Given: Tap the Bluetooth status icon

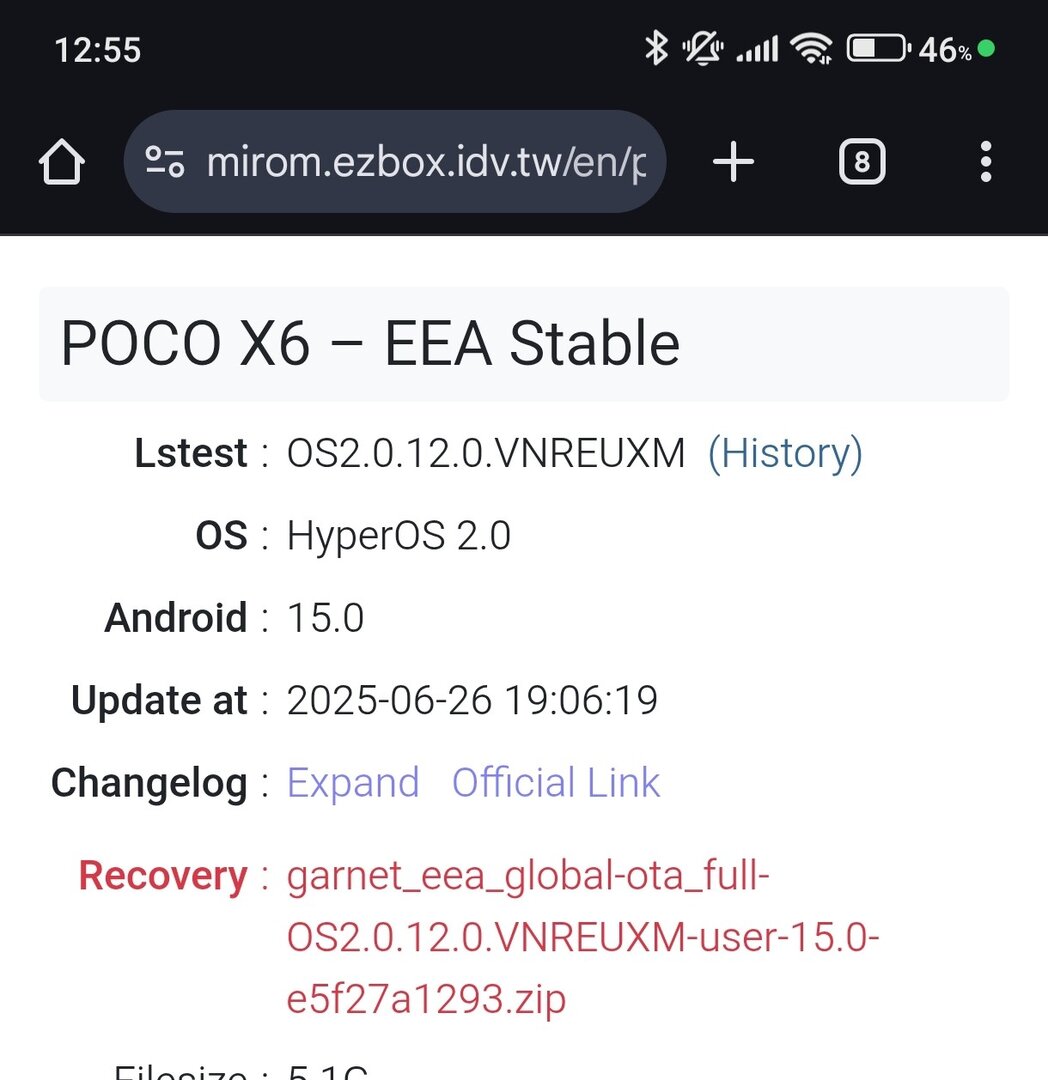Looking at the screenshot, I should point(656,48).
